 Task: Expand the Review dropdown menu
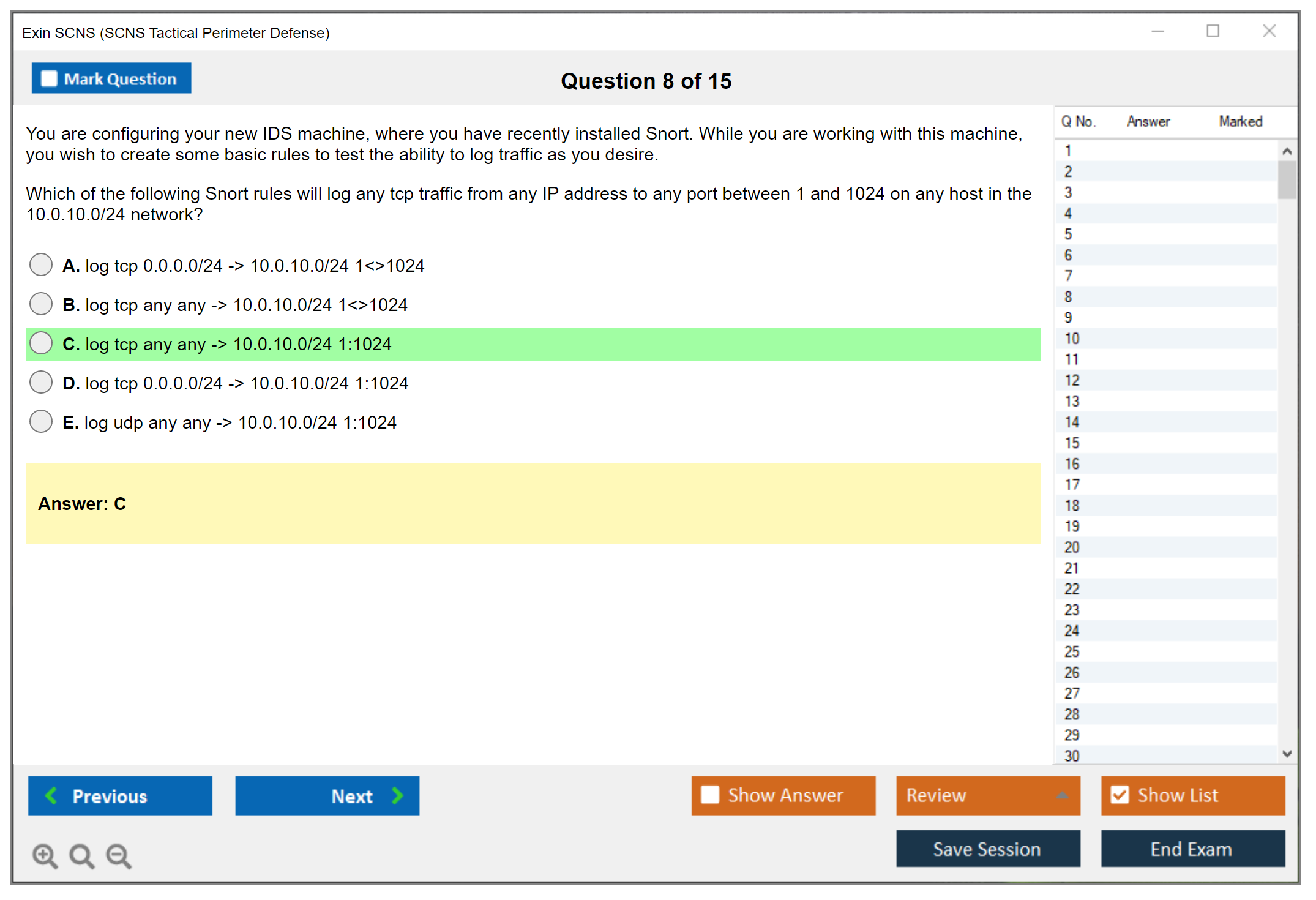coord(1062,795)
